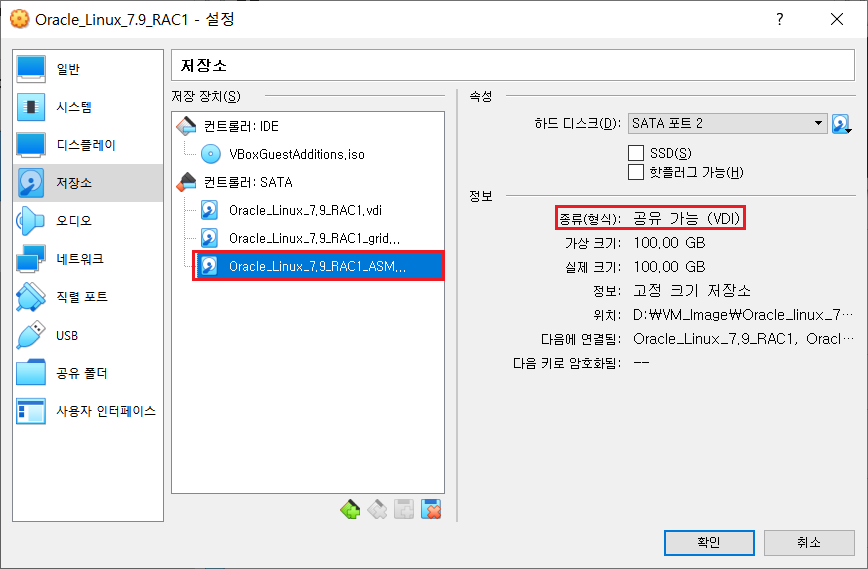The image size is (868, 569).
Task: Toggle the SSD(S) checkbox
Action: point(636,153)
